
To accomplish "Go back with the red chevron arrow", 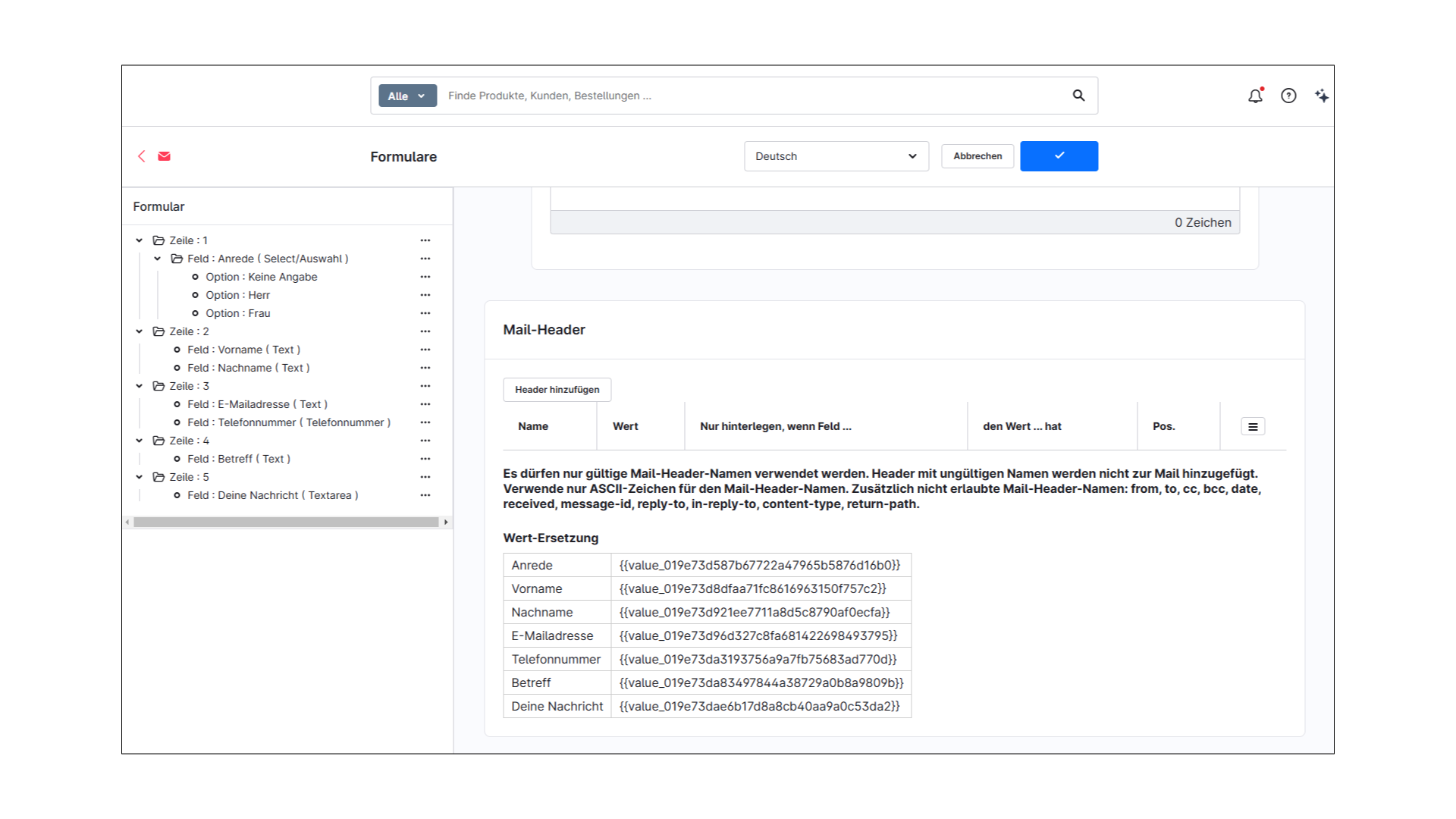I will (141, 156).
